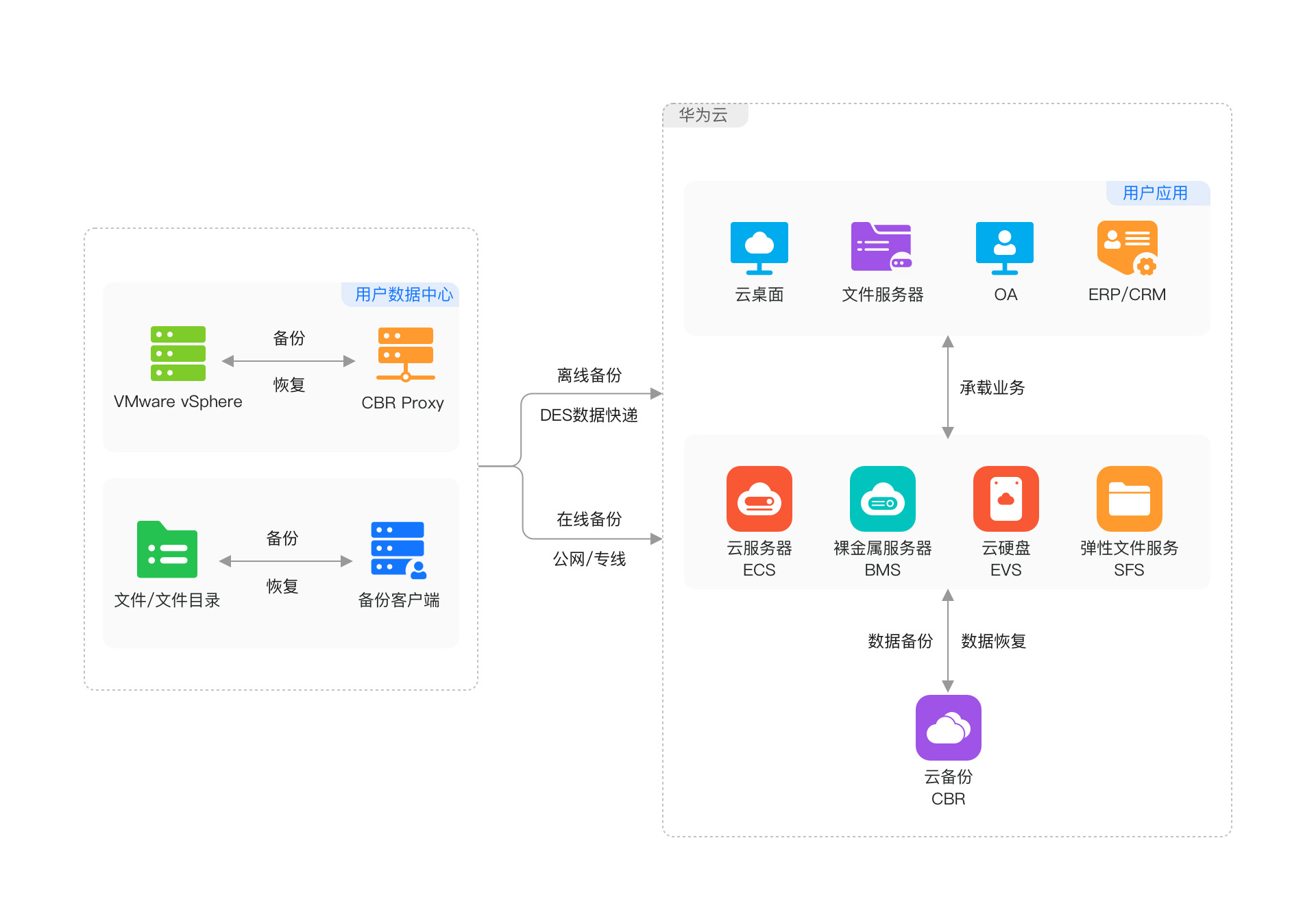Select the purple CBR cloud backup icon
This screenshot has height=910, width=1316.
948,728
